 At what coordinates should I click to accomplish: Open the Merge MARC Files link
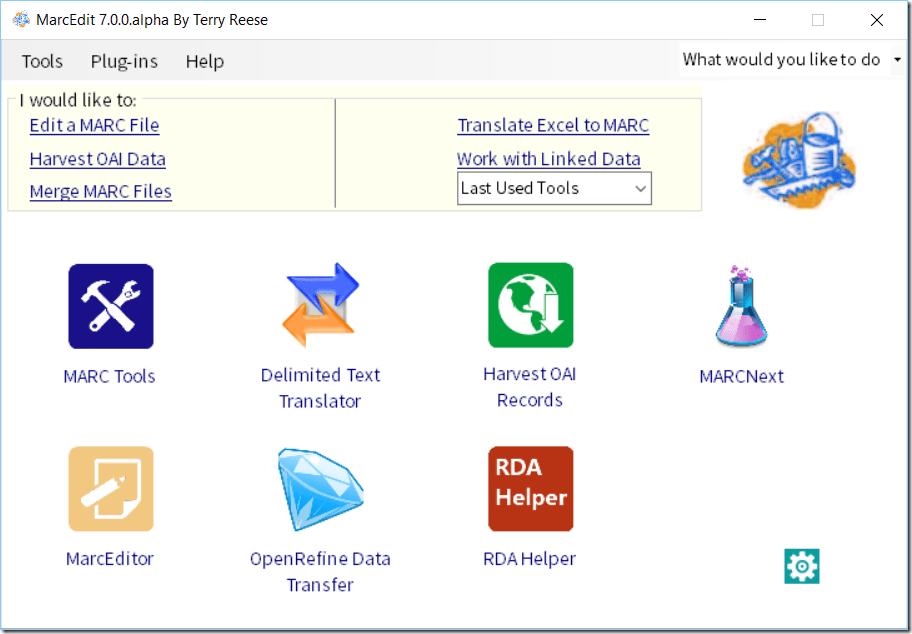tap(101, 191)
